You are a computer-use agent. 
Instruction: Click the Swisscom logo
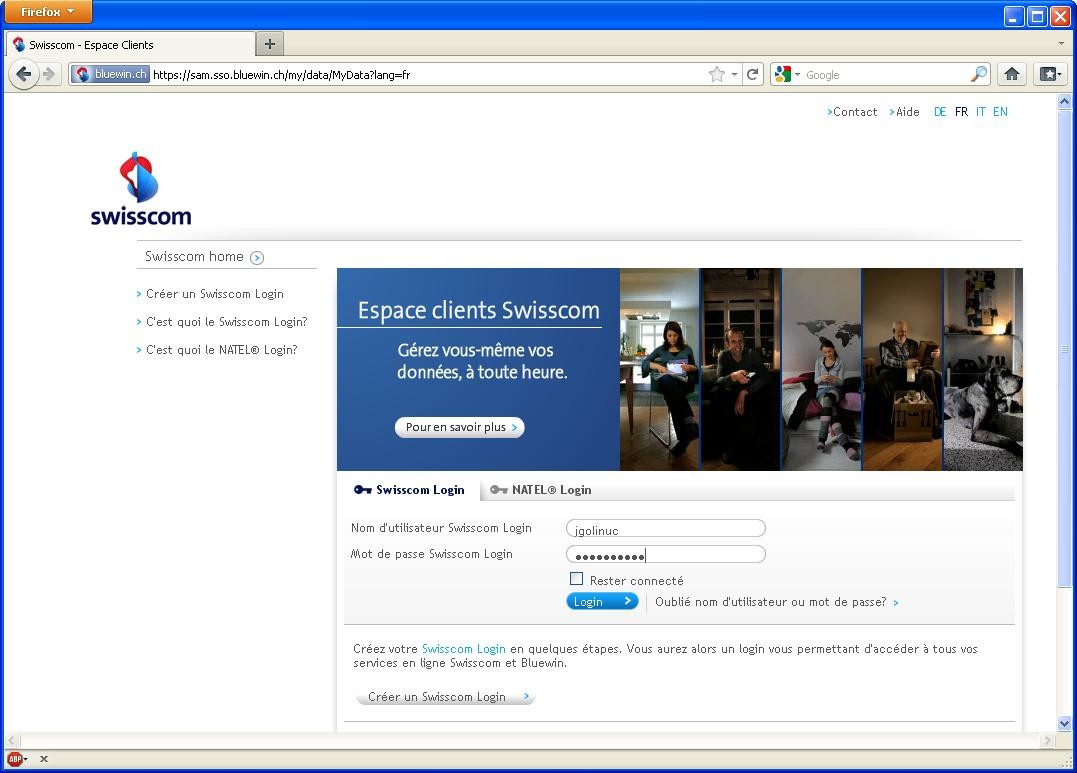pyautogui.click(x=140, y=187)
